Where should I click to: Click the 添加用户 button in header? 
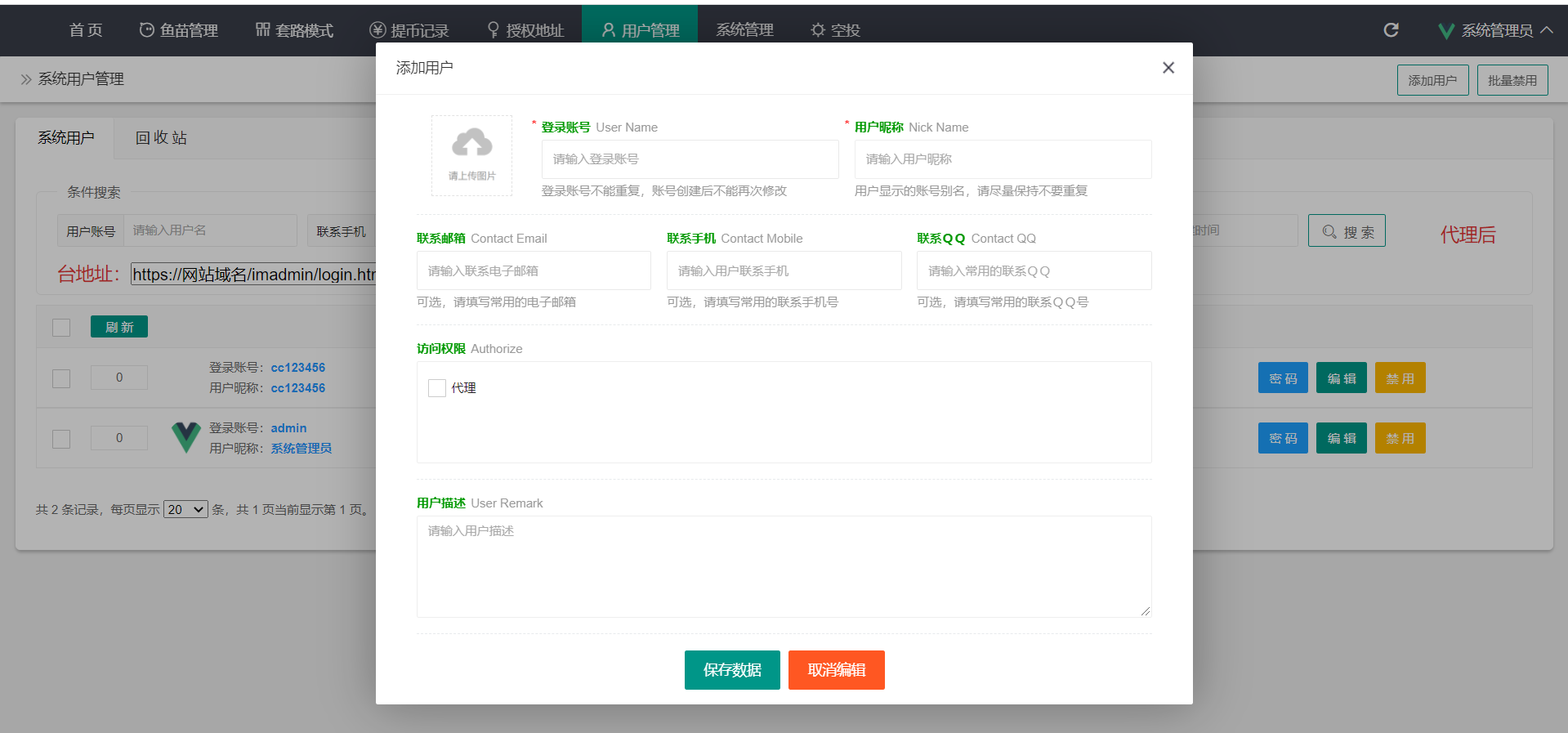[1432, 80]
